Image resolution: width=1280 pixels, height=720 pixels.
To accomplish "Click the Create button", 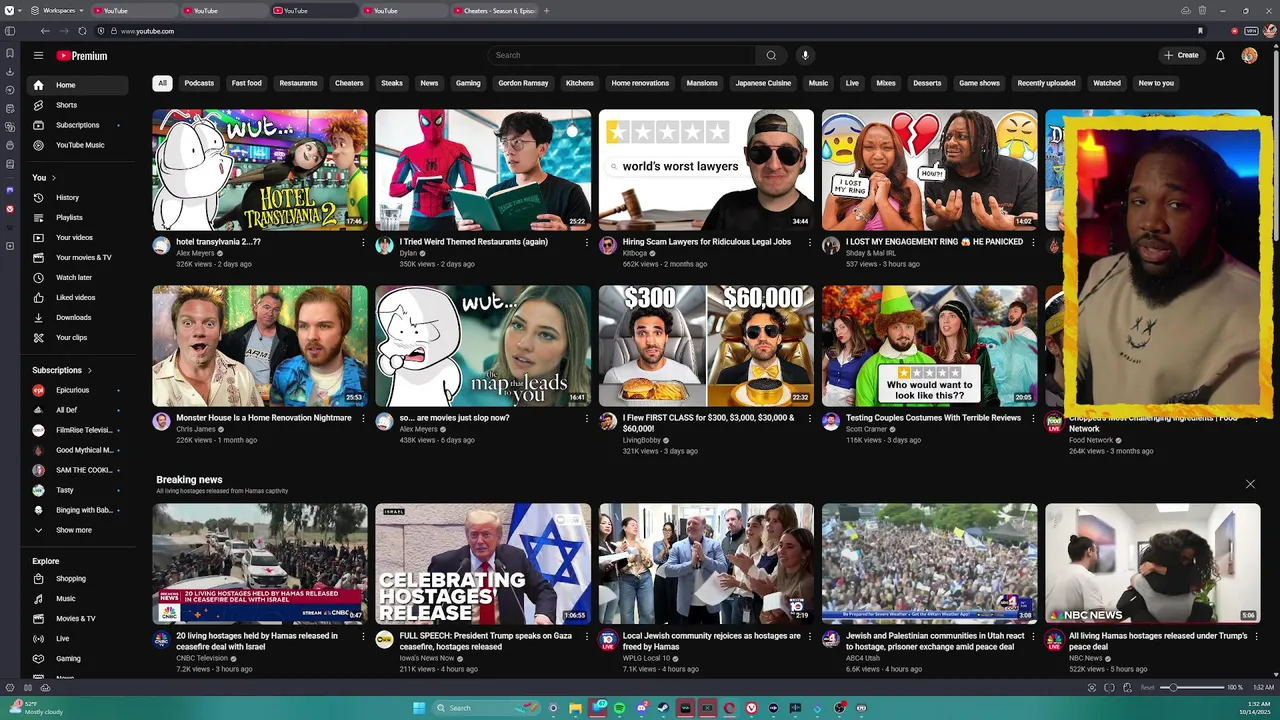I will 1181,55.
